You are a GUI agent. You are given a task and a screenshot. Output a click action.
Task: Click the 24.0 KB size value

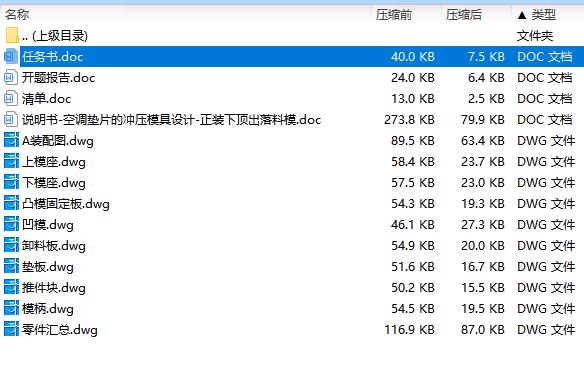(413, 77)
